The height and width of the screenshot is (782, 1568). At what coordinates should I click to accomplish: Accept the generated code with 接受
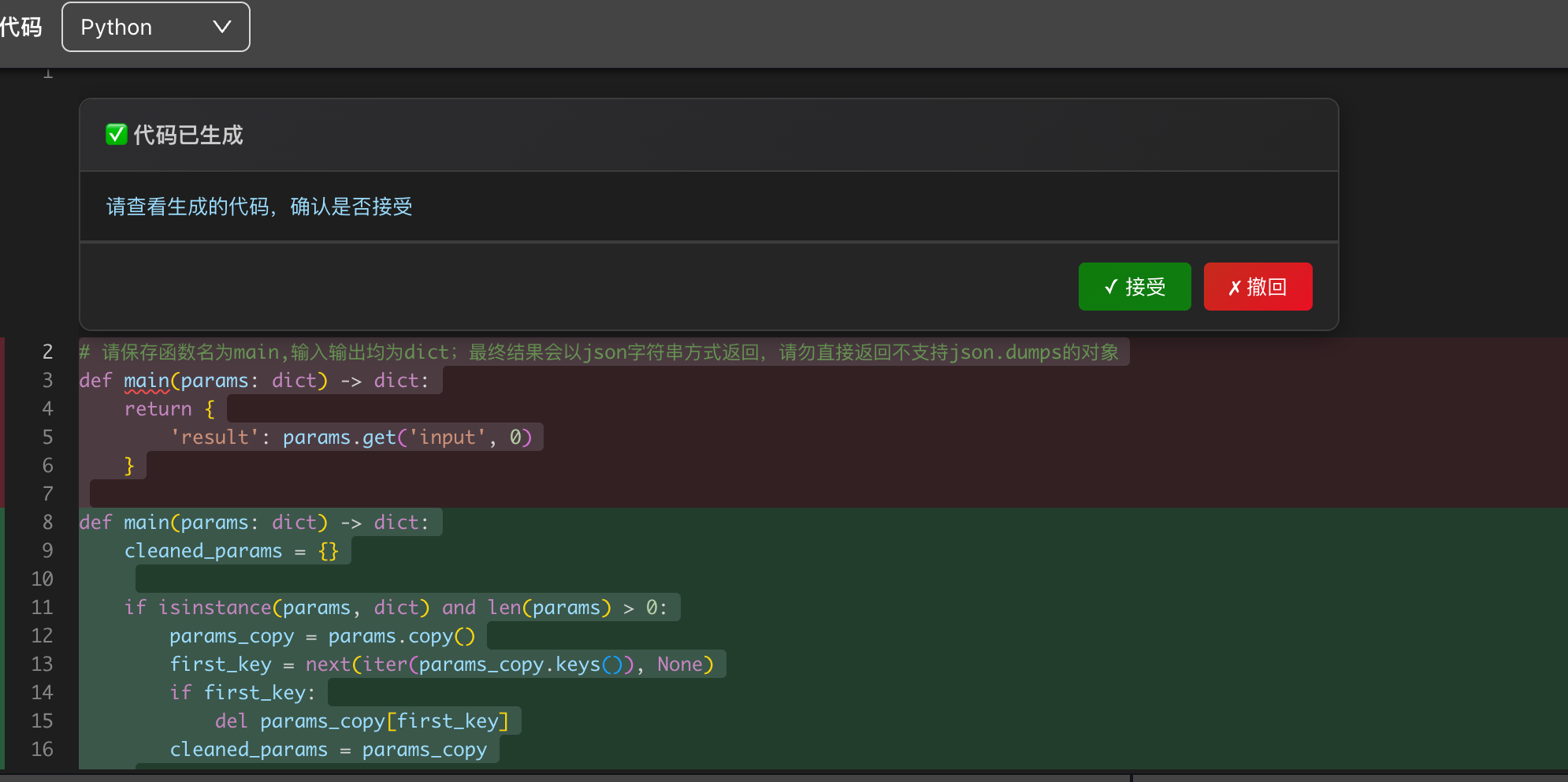pos(1134,287)
